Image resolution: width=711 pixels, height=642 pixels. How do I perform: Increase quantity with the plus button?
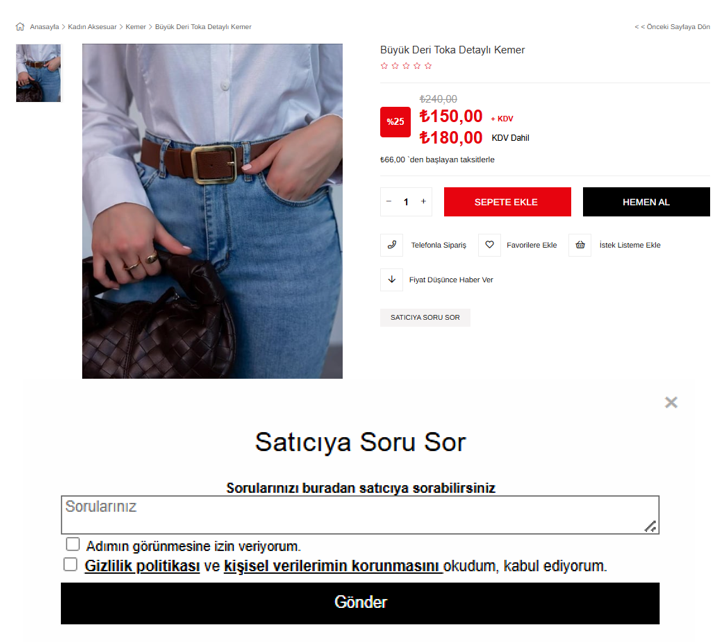pos(423,201)
